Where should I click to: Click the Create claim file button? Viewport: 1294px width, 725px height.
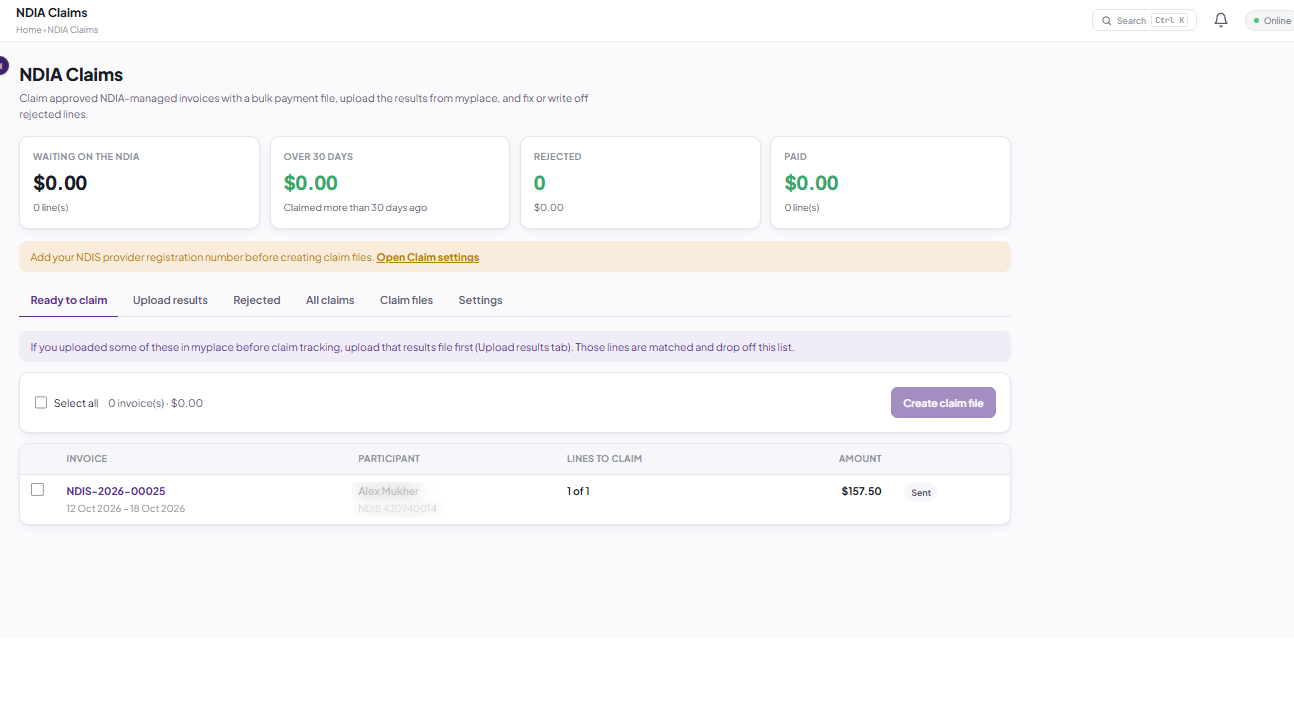[943, 403]
